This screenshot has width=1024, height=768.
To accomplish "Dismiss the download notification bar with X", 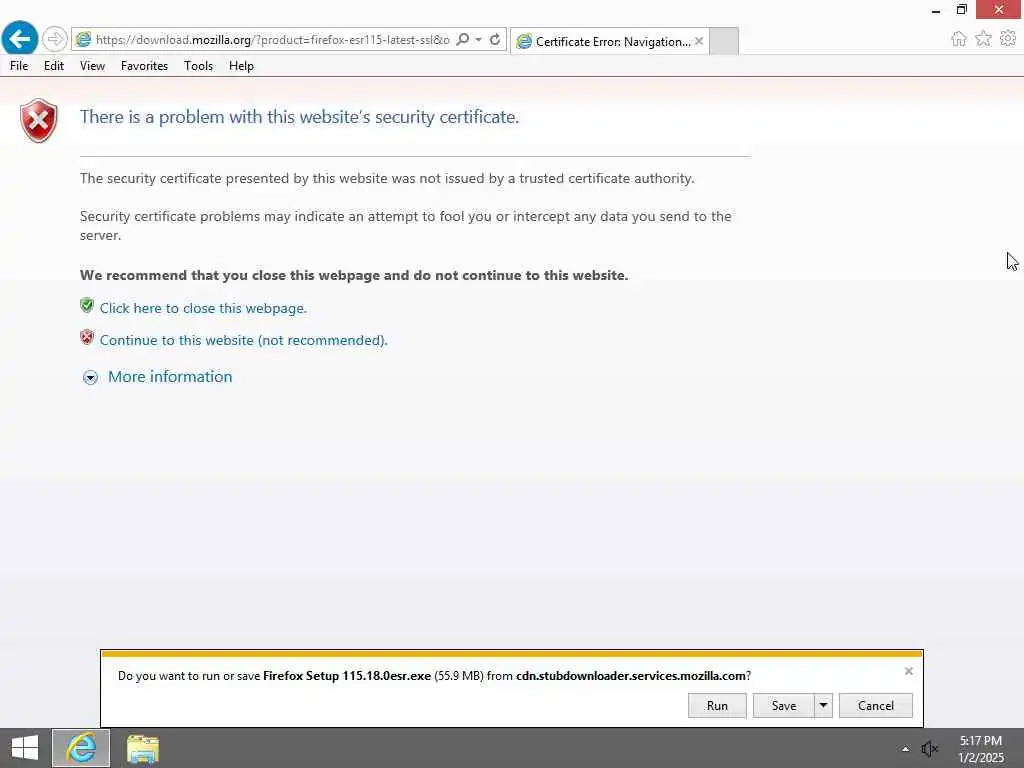I will tap(908, 671).
